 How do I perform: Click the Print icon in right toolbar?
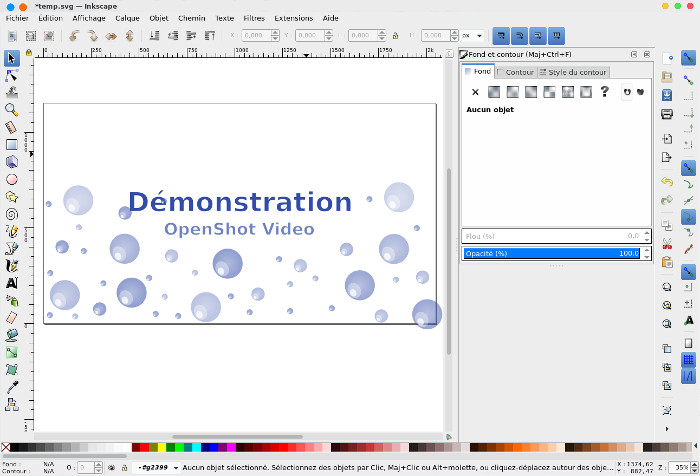pos(667,115)
